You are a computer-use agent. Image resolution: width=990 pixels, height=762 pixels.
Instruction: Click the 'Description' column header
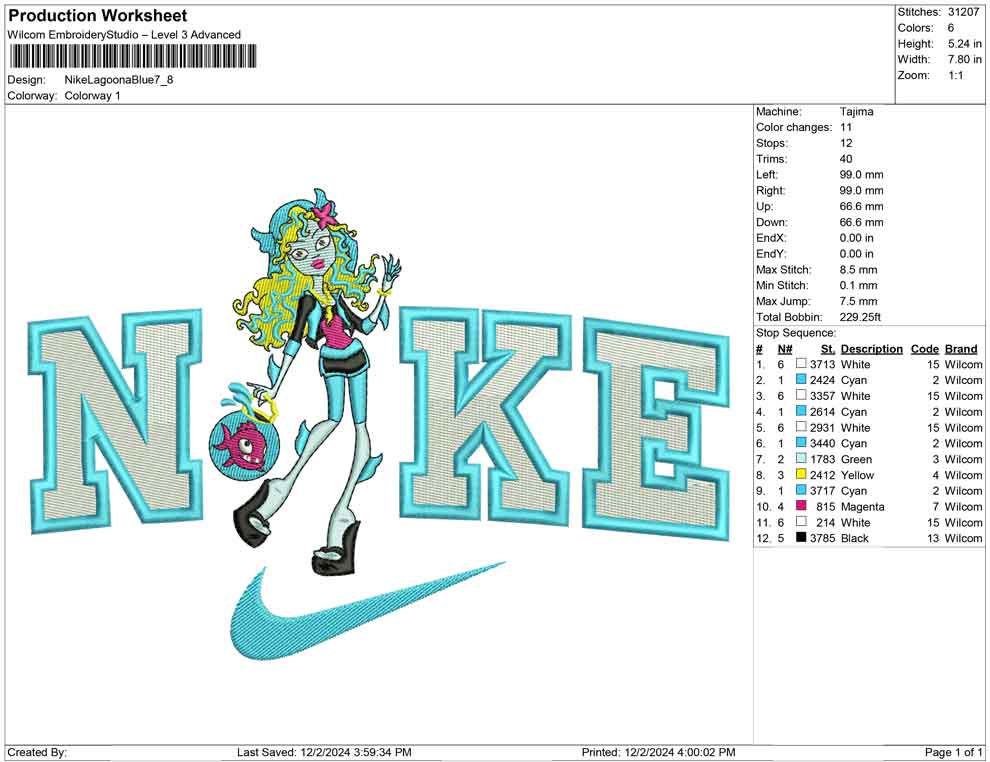coord(871,348)
